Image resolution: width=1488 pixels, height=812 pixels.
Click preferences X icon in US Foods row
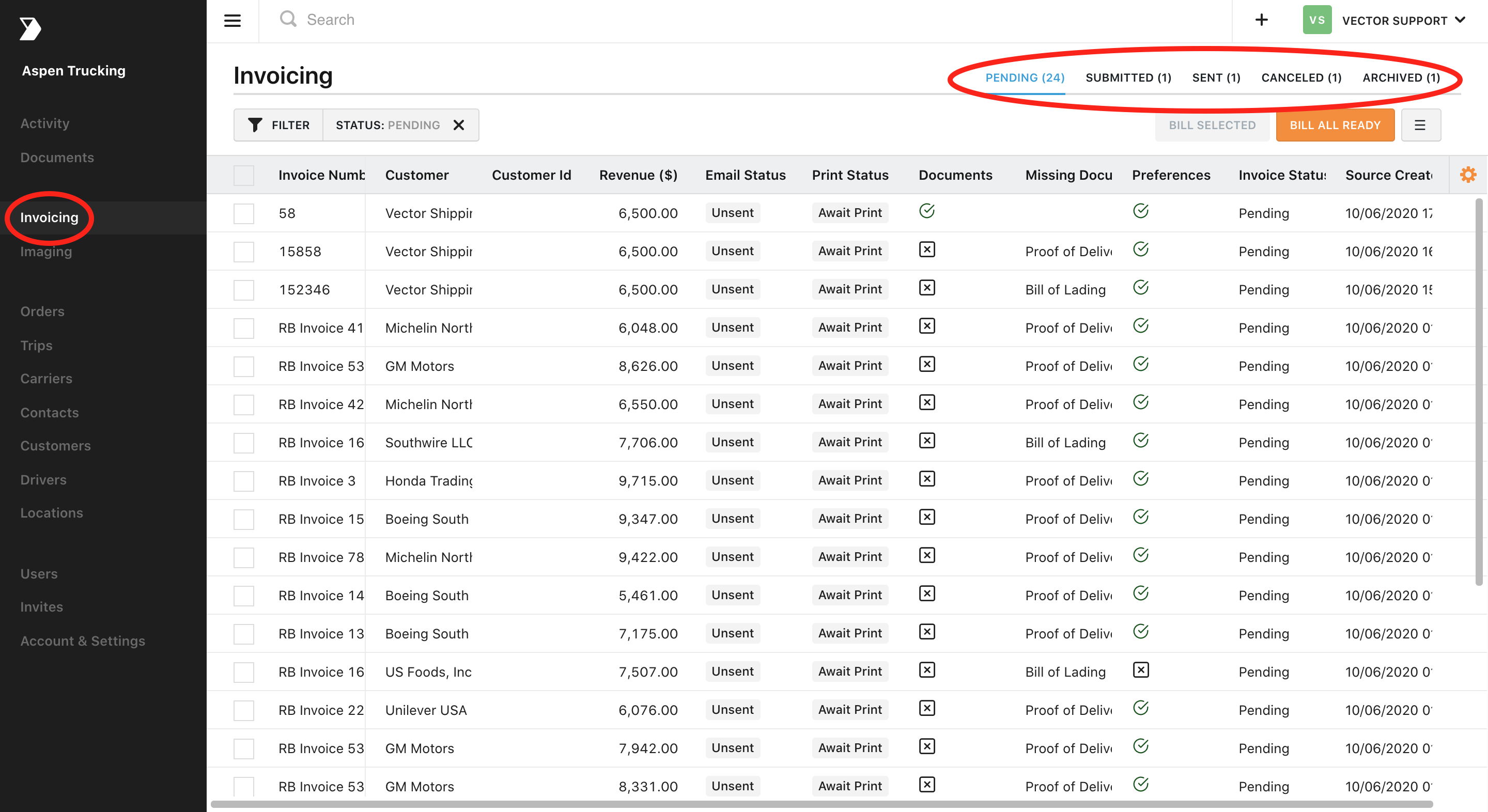tap(1140, 670)
